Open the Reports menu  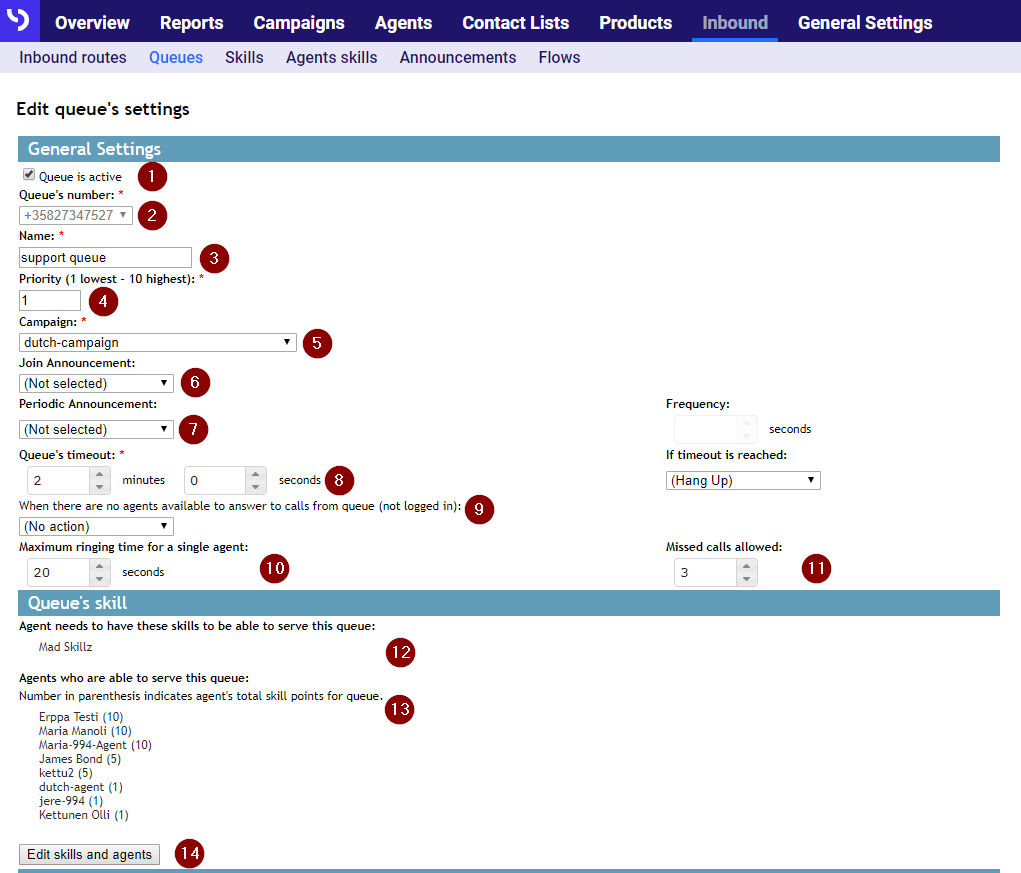pyautogui.click(x=191, y=23)
